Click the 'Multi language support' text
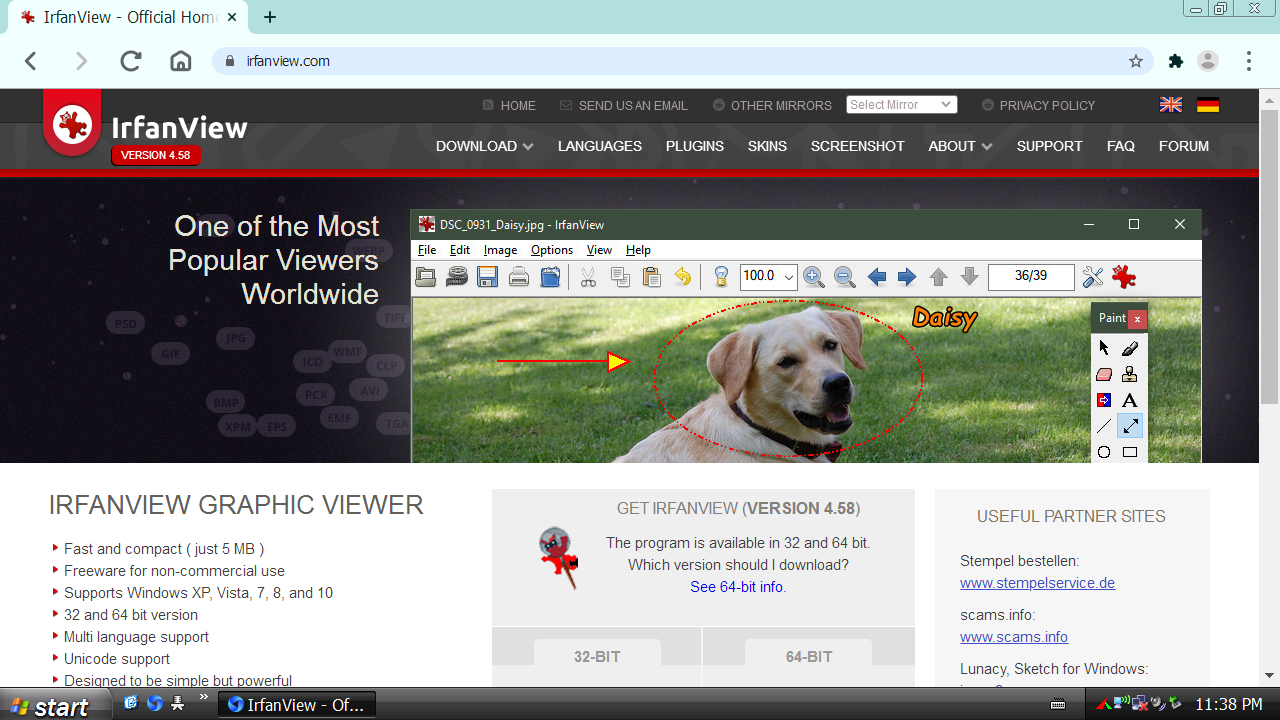Viewport: 1280px width, 720px height. click(137, 637)
